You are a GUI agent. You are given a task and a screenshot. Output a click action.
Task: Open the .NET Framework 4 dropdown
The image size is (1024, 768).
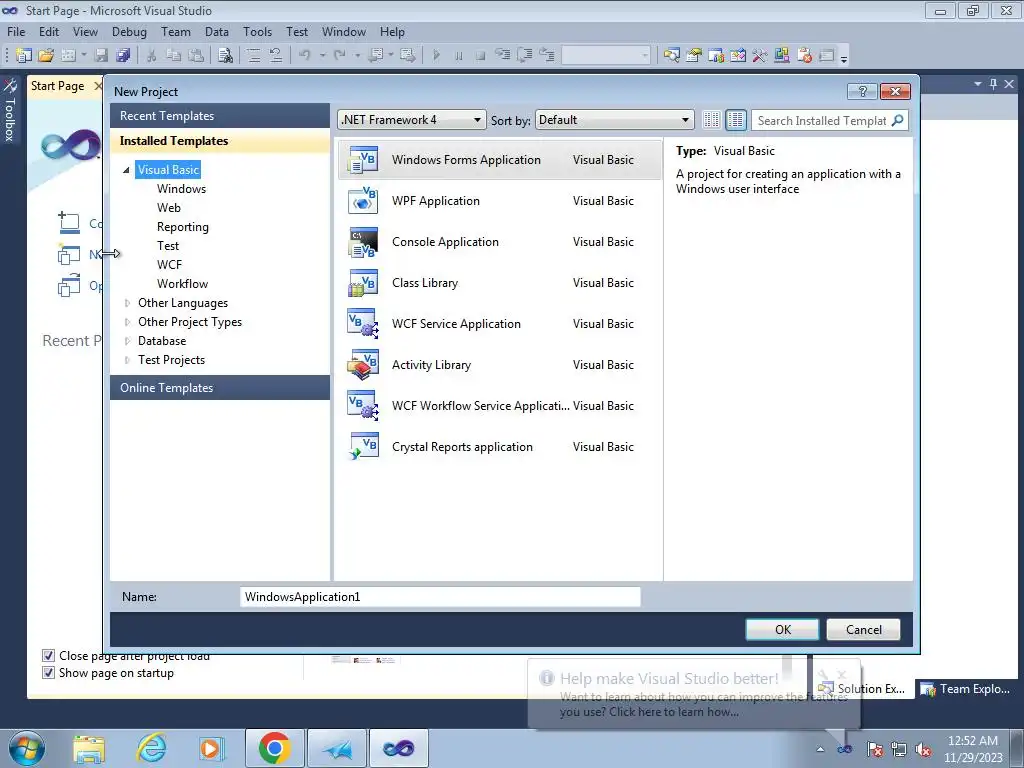tap(411, 120)
